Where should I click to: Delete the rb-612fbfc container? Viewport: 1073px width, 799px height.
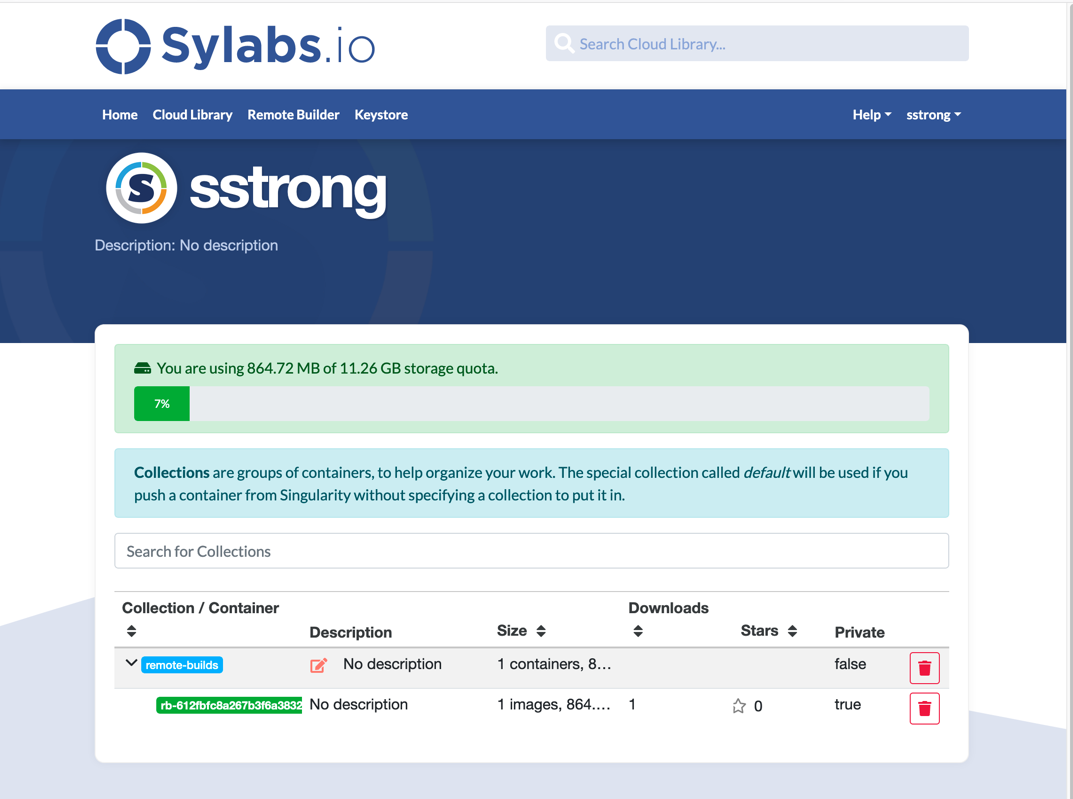(924, 709)
